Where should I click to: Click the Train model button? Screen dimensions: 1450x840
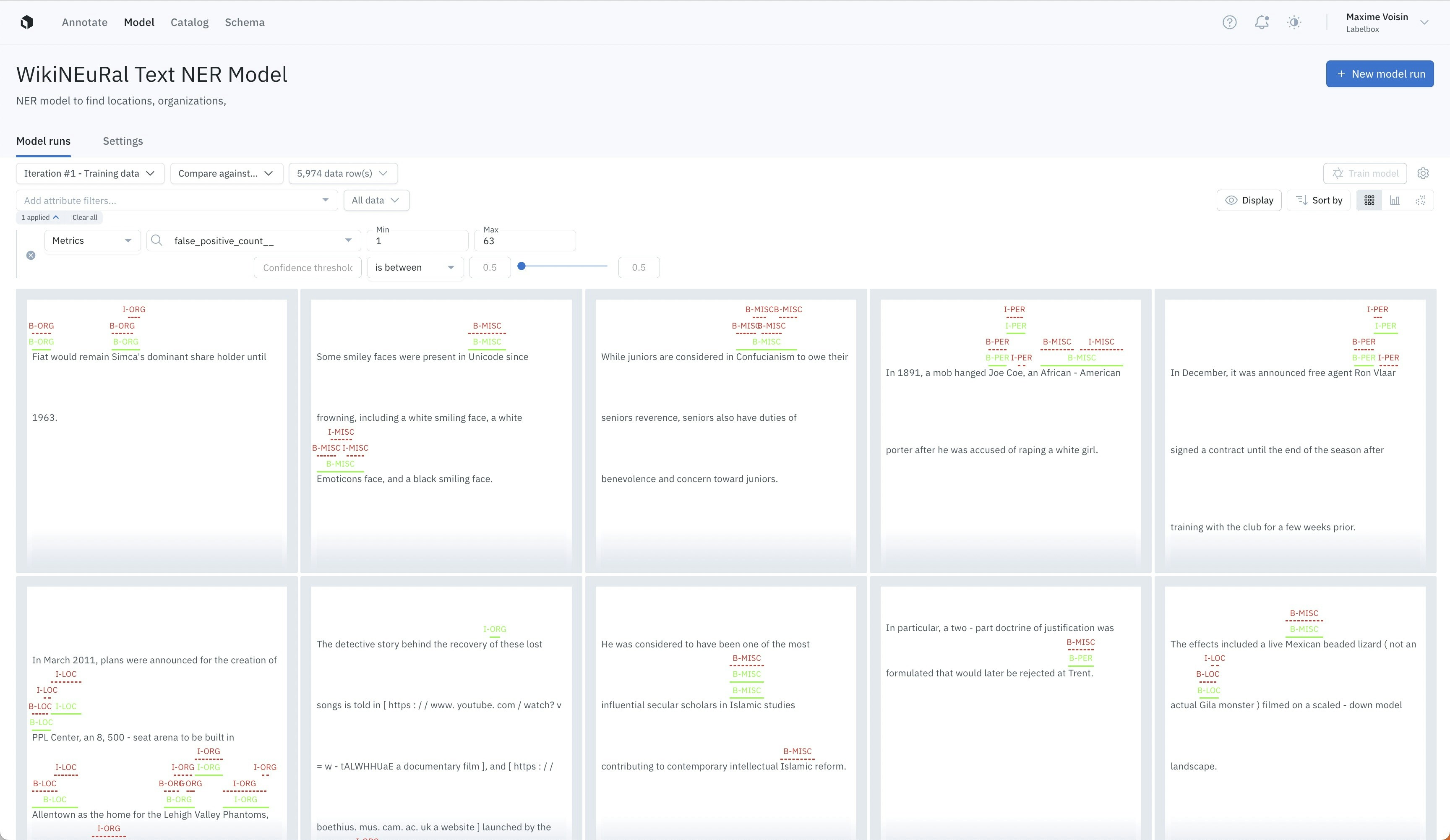[1365, 173]
